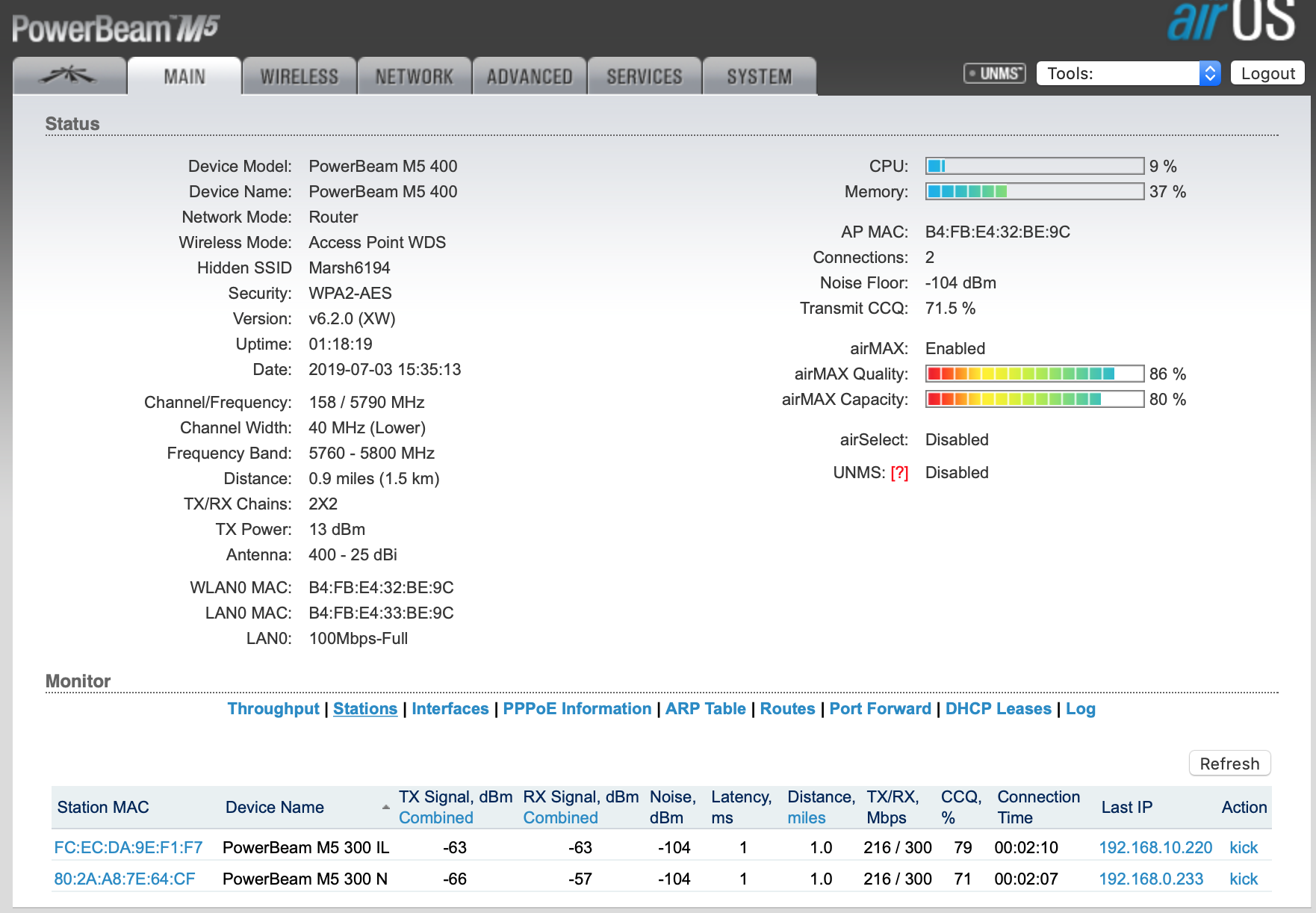Select the Transmit CCQ value 71.5 %

click(950, 309)
